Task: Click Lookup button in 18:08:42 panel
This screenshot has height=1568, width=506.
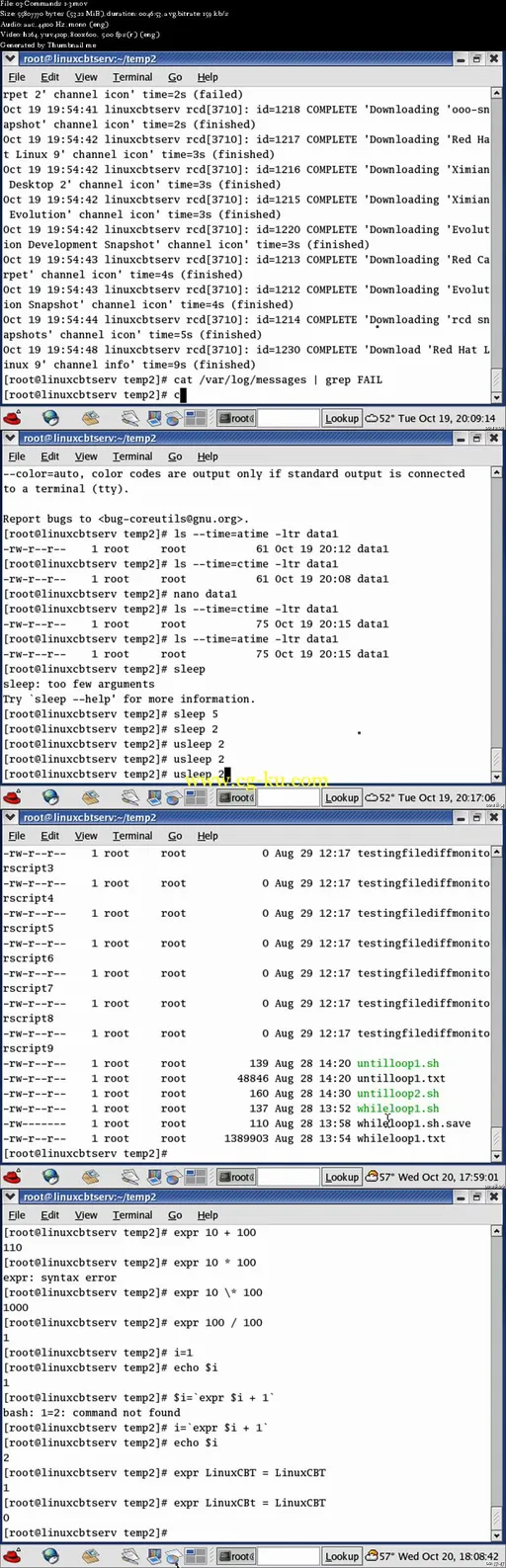Action: [x=342, y=1556]
